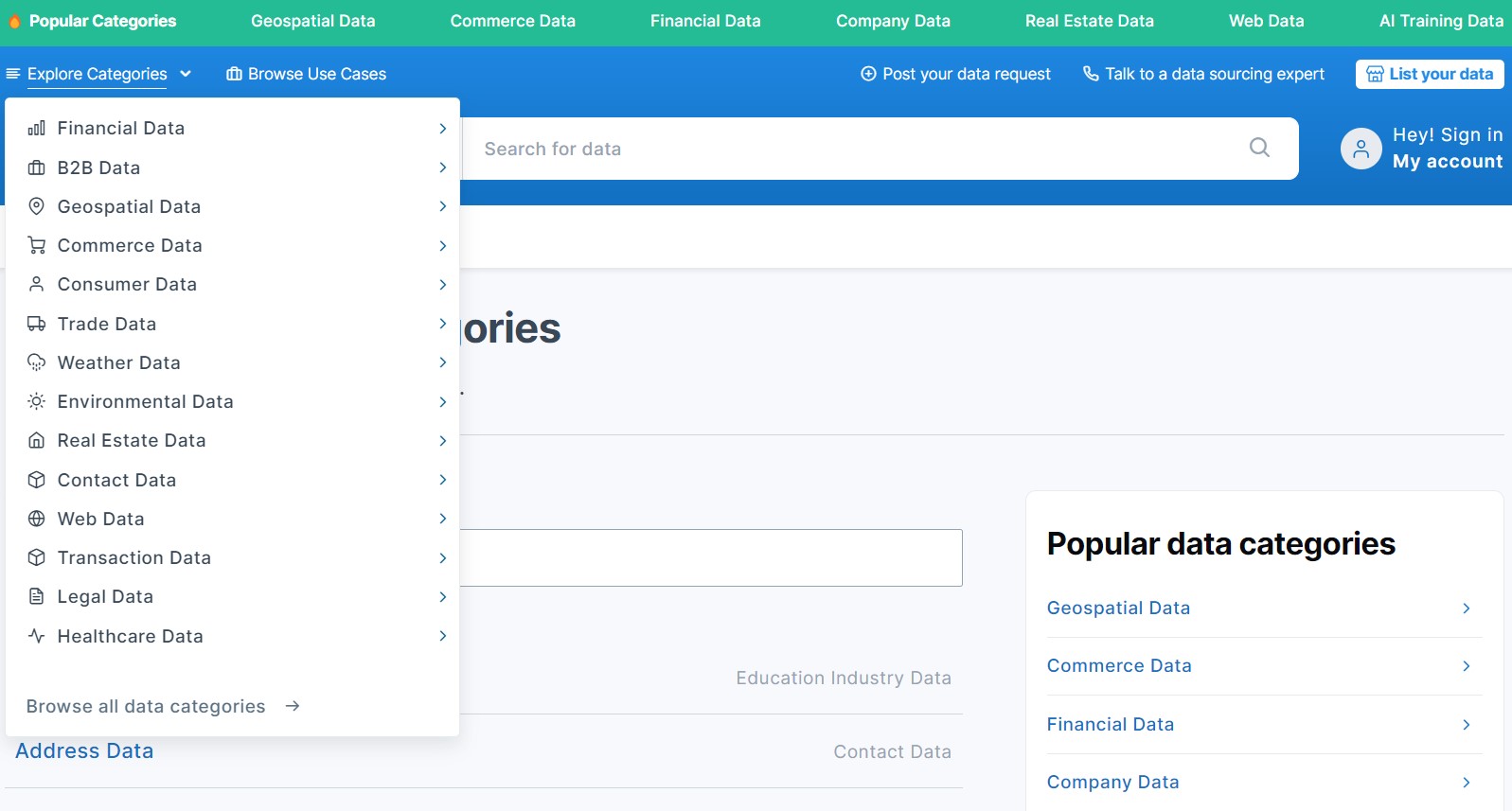Click the Financial Data bar chart icon
The height and width of the screenshot is (811, 1512).
click(x=37, y=129)
